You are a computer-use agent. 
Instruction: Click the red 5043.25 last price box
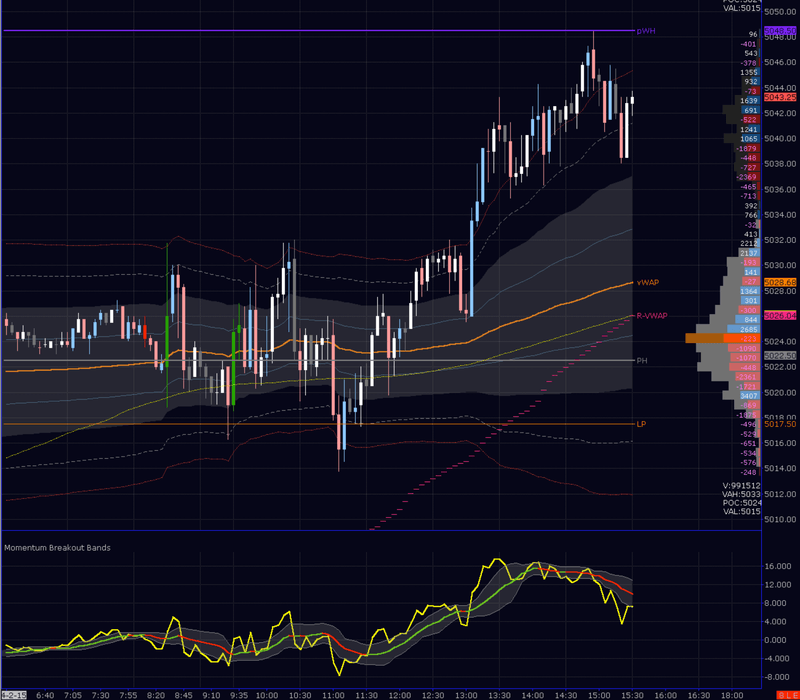781,97
